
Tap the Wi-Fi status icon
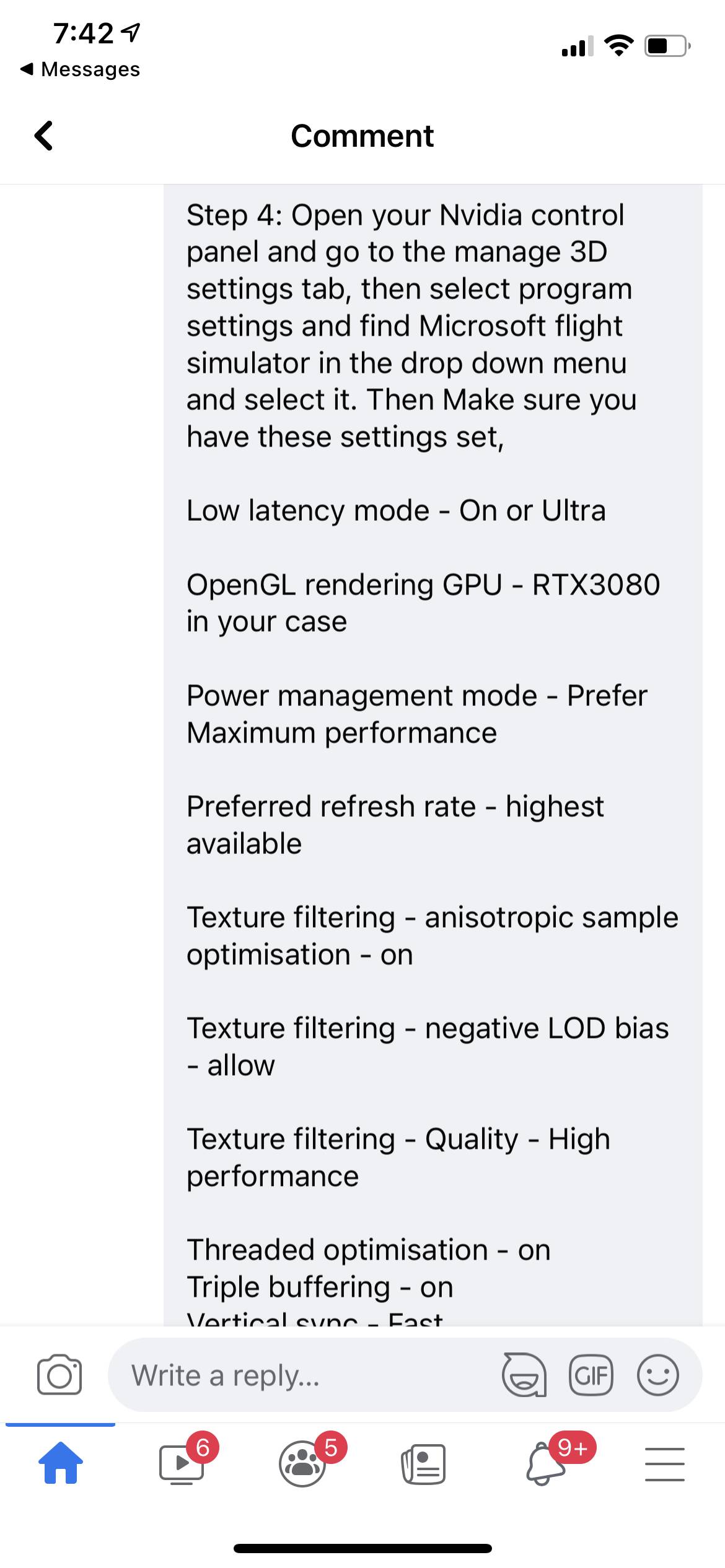pyautogui.click(x=618, y=45)
